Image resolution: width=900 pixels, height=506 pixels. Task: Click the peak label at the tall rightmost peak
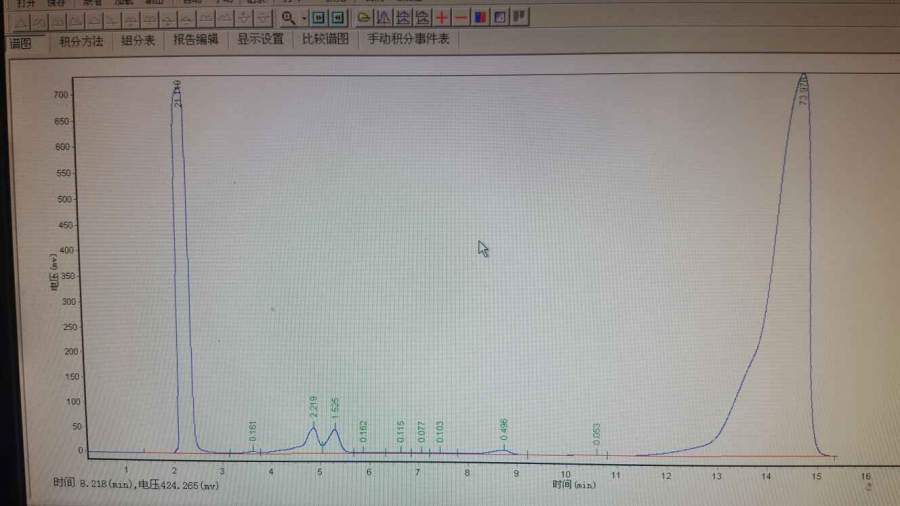pyautogui.click(x=804, y=91)
